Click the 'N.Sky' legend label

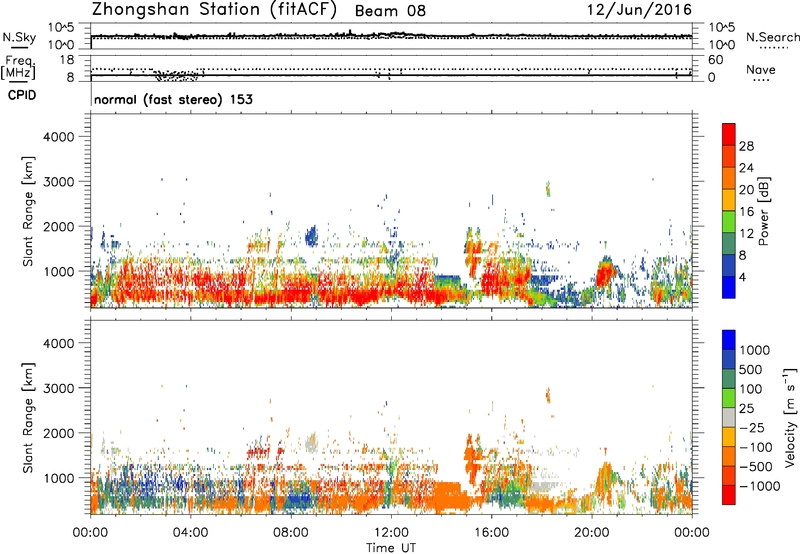(19, 37)
